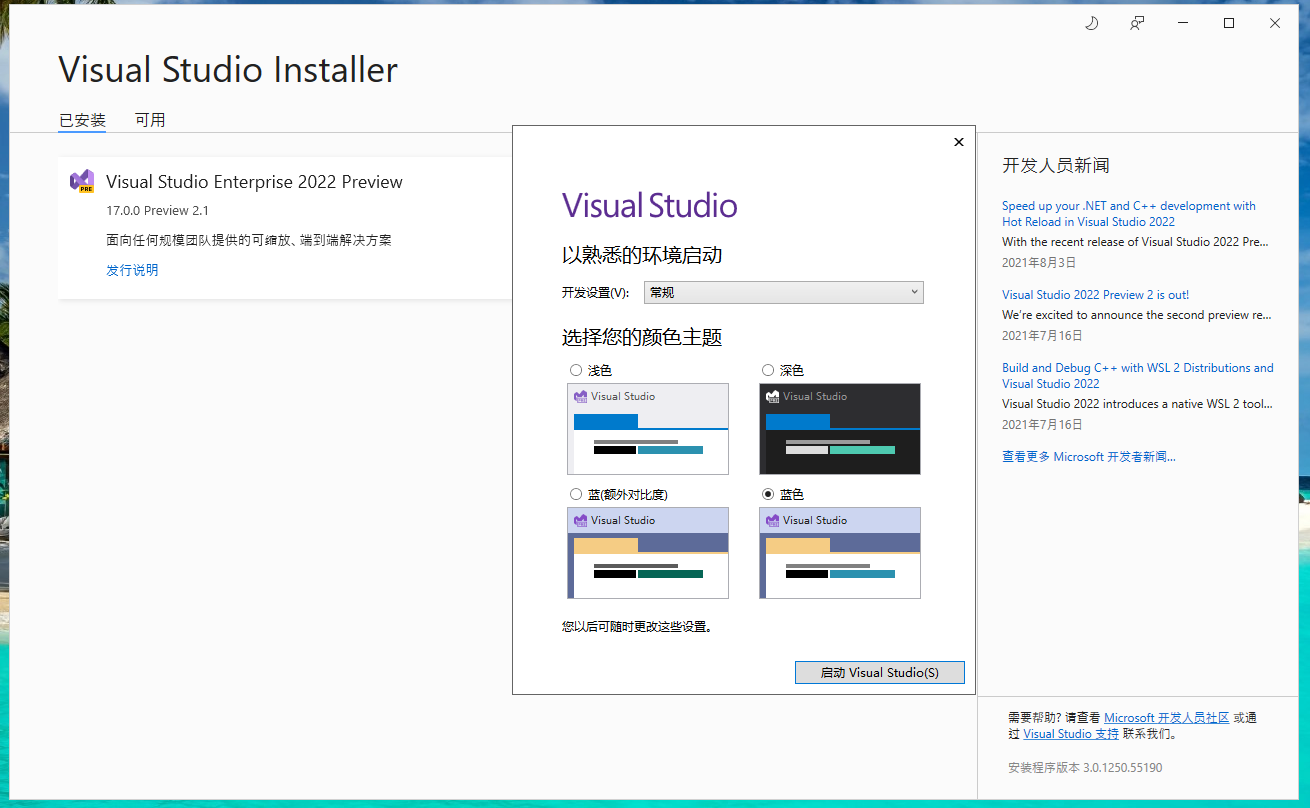Select the 蓝色 blue theme radio button
The image size is (1310, 808).
click(768, 494)
